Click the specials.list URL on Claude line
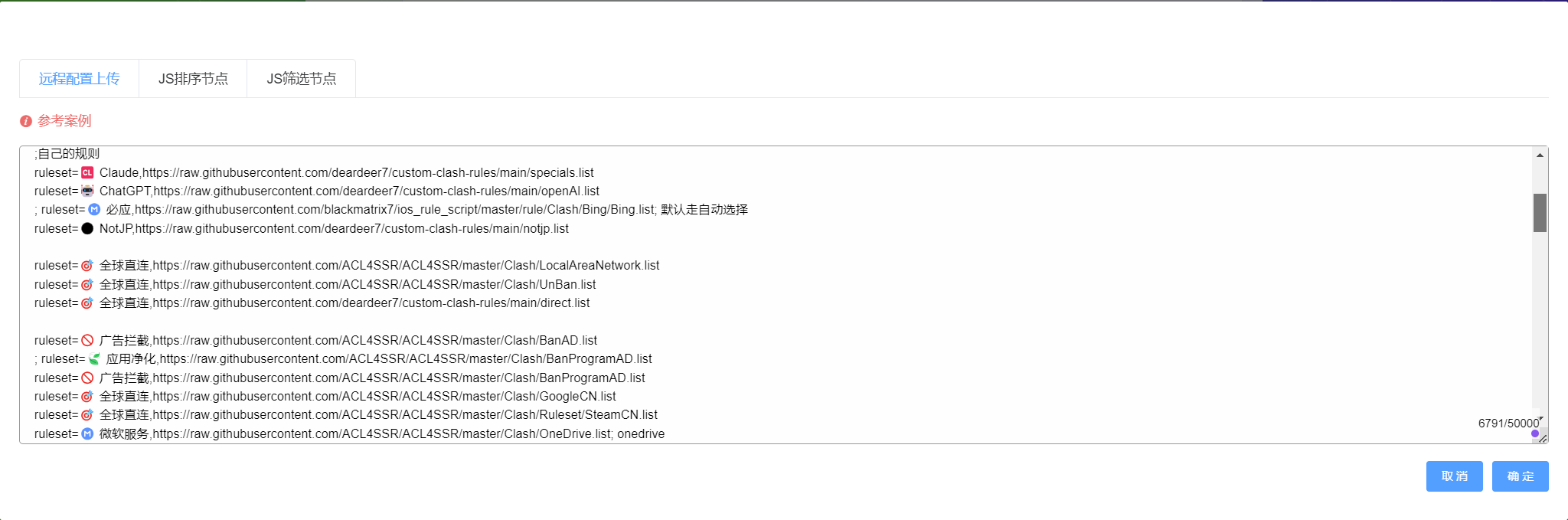 click(x=368, y=173)
